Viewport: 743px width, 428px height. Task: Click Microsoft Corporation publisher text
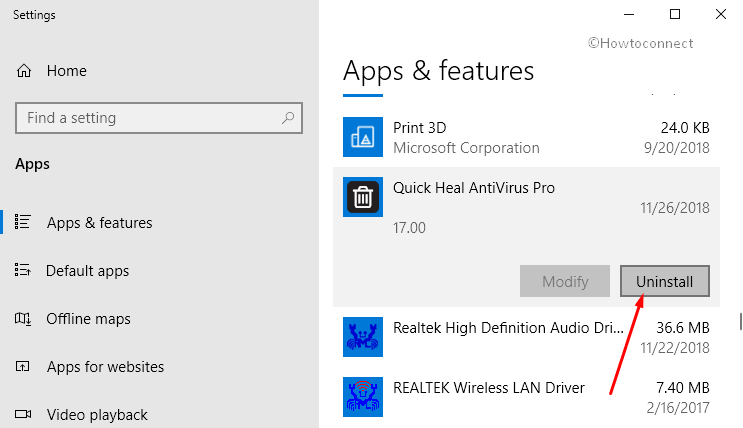466,148
